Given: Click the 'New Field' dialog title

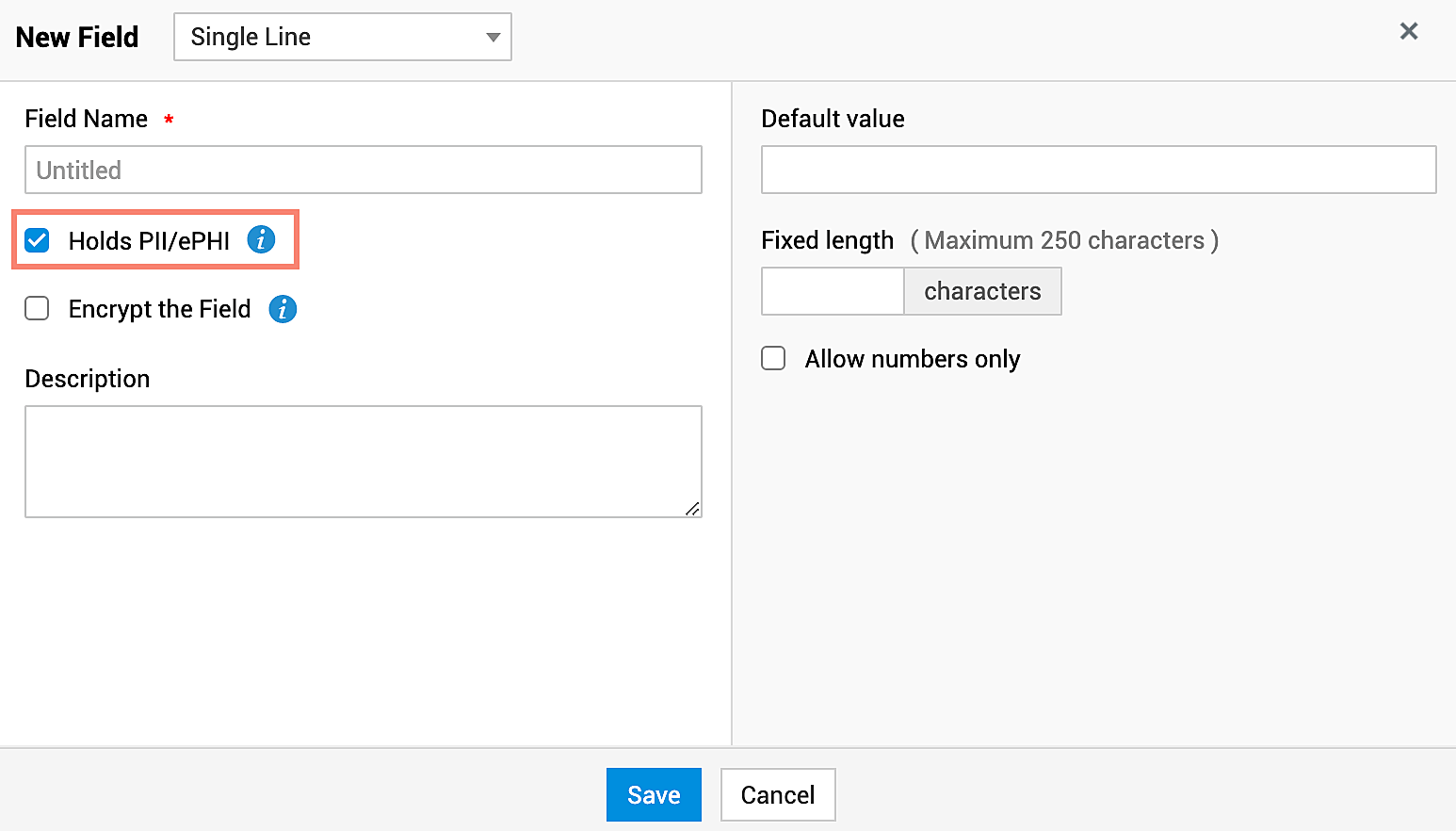Looking at the screenshot, I should coord(77,37).
